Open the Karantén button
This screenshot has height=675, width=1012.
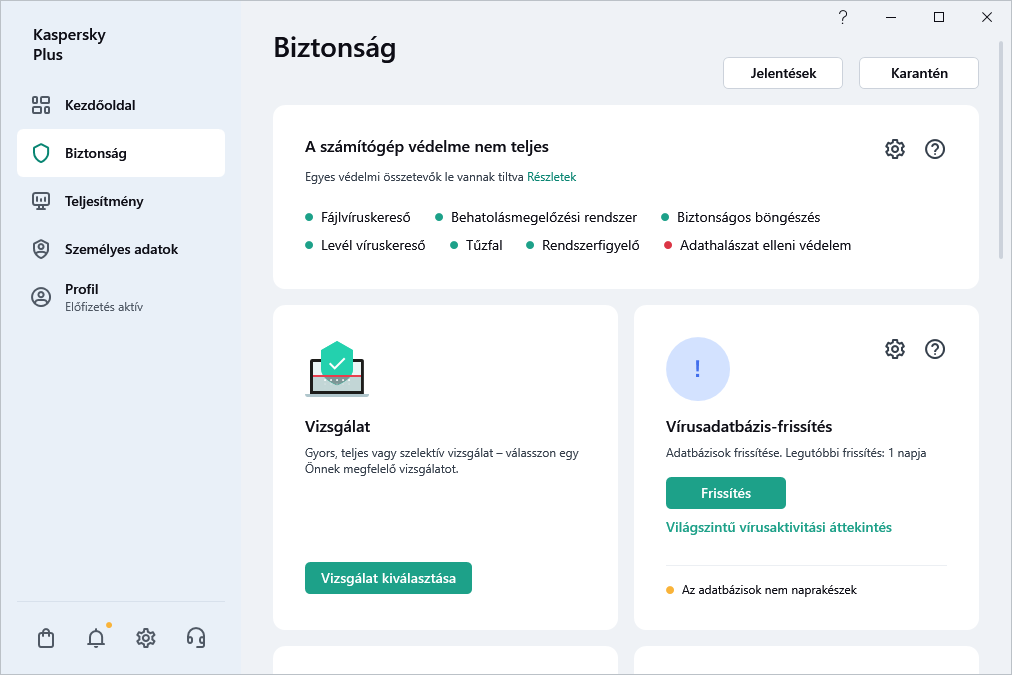coord(919,73)
